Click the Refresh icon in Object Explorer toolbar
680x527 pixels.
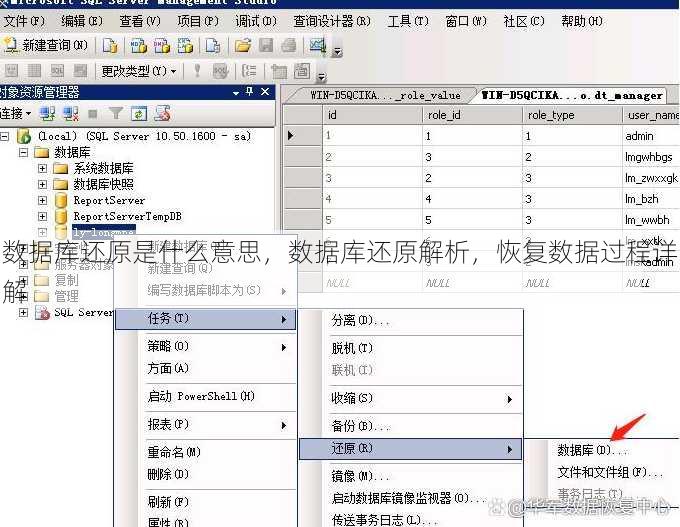pos(139,114)
